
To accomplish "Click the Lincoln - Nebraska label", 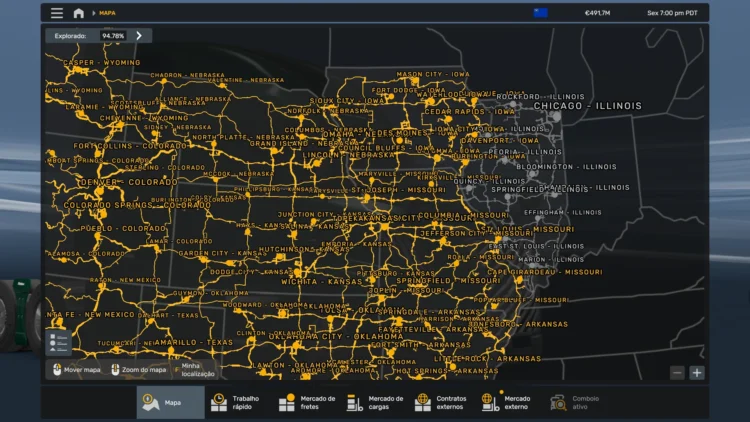I will [348, 155].
